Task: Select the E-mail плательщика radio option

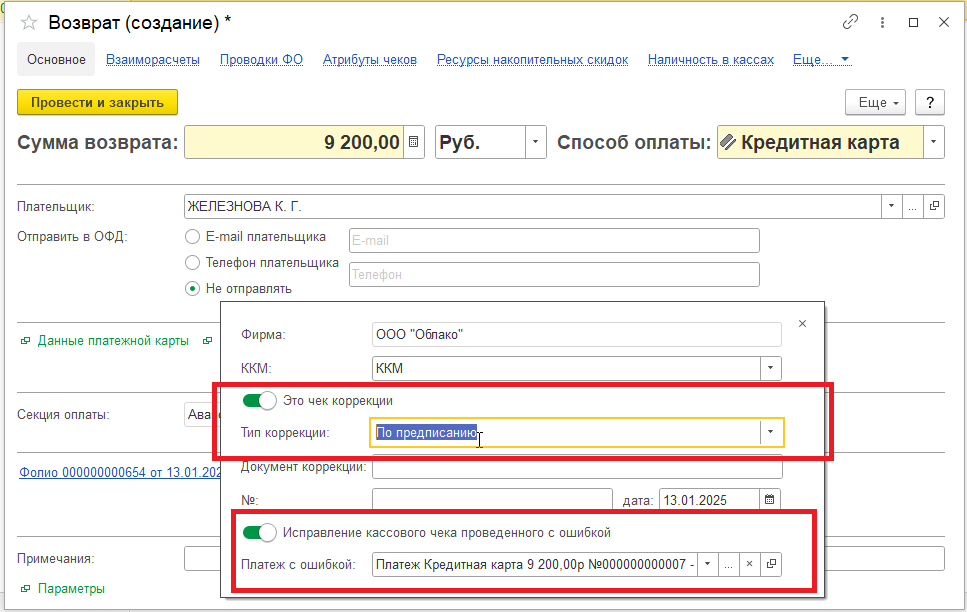Action: [x=193, y=237]
